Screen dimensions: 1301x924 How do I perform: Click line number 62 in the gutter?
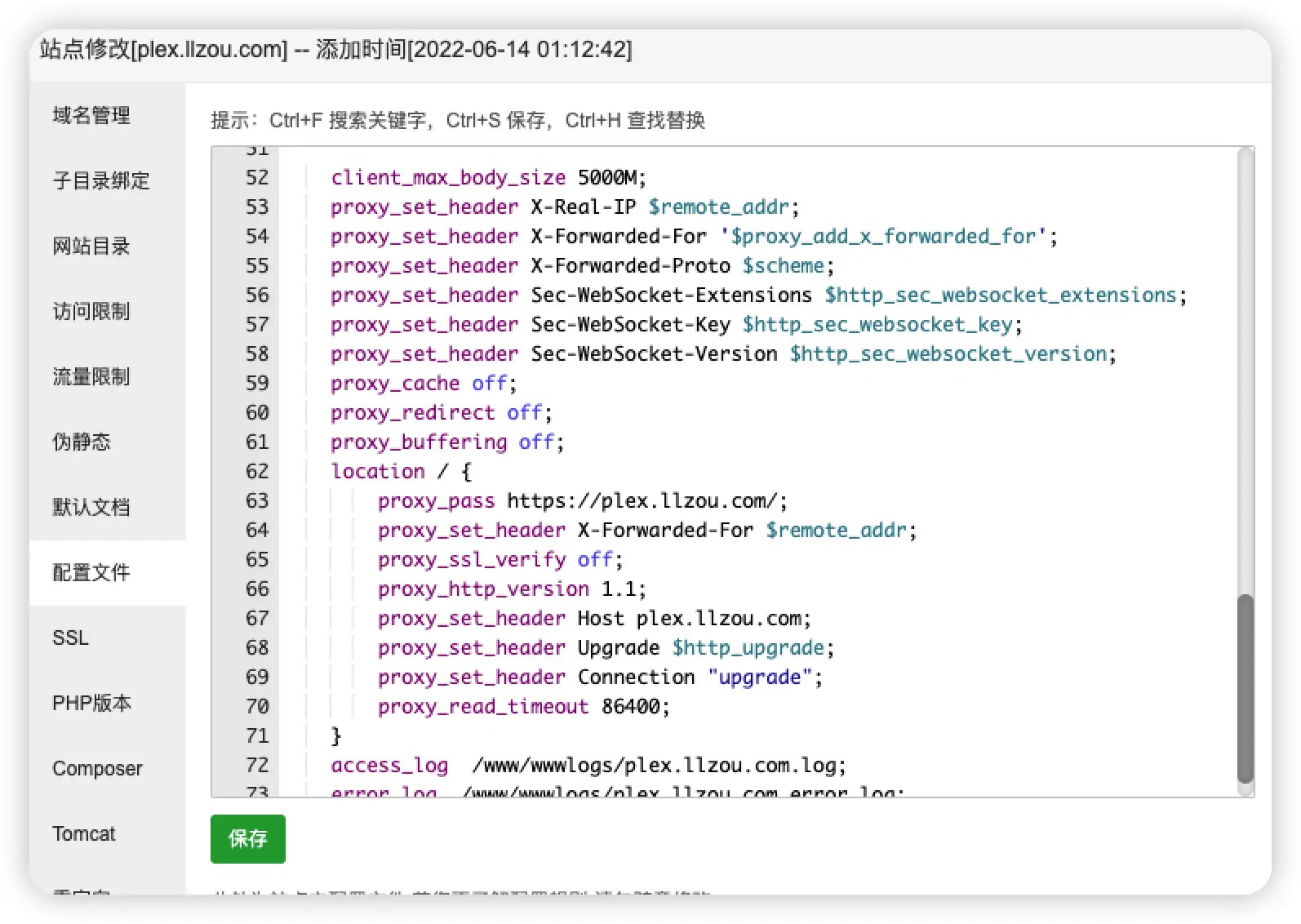(x=257, y=471)
